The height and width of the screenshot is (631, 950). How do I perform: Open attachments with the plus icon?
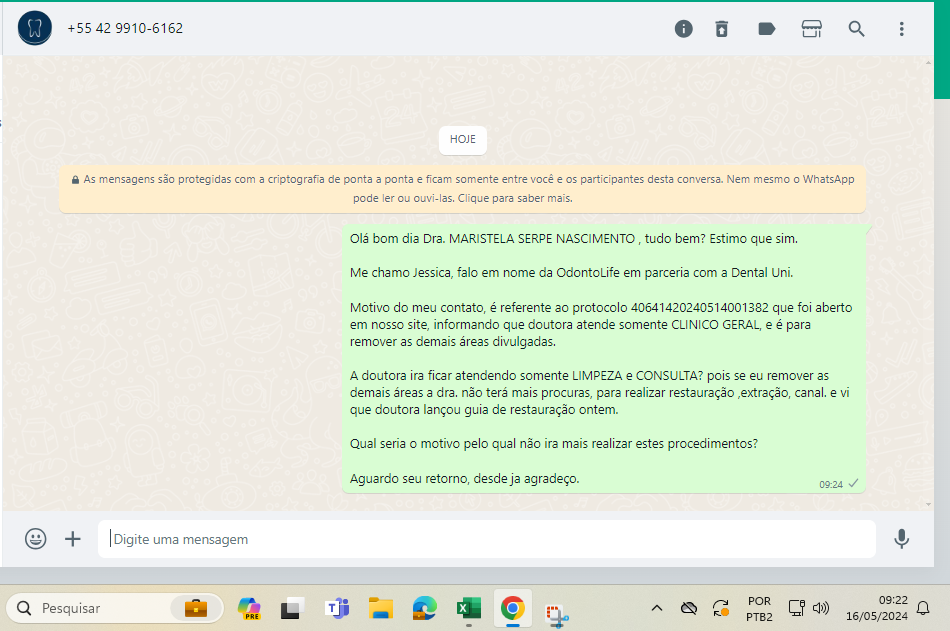pos(73,538)
